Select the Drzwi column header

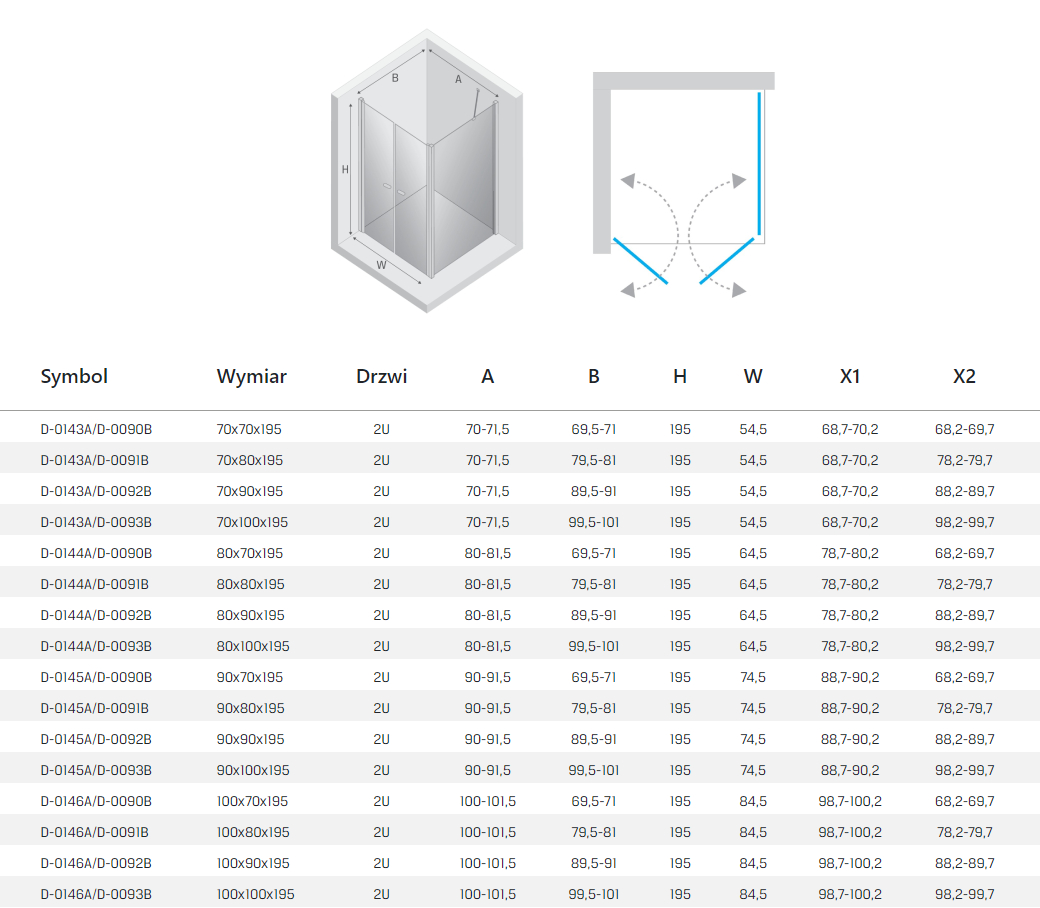pyautogui.click(x=381, y=377)
